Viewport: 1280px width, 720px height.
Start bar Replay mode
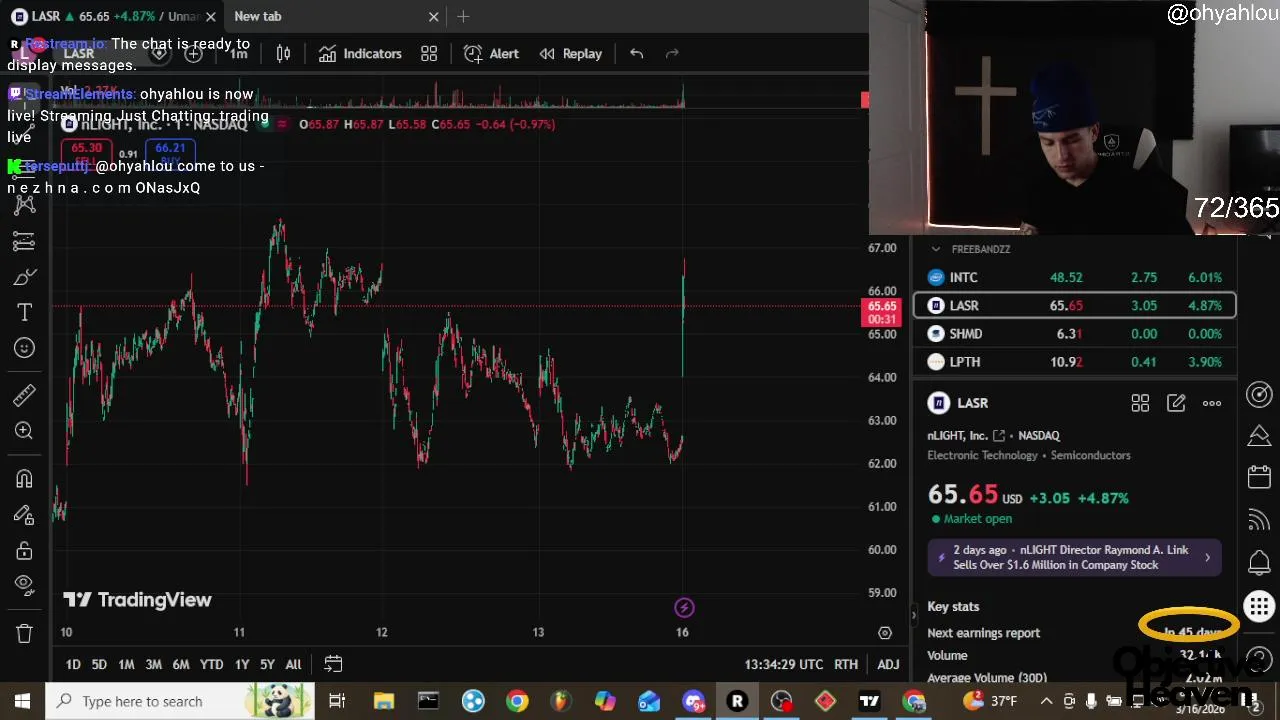pyautogui.click(x=571, y=54)
